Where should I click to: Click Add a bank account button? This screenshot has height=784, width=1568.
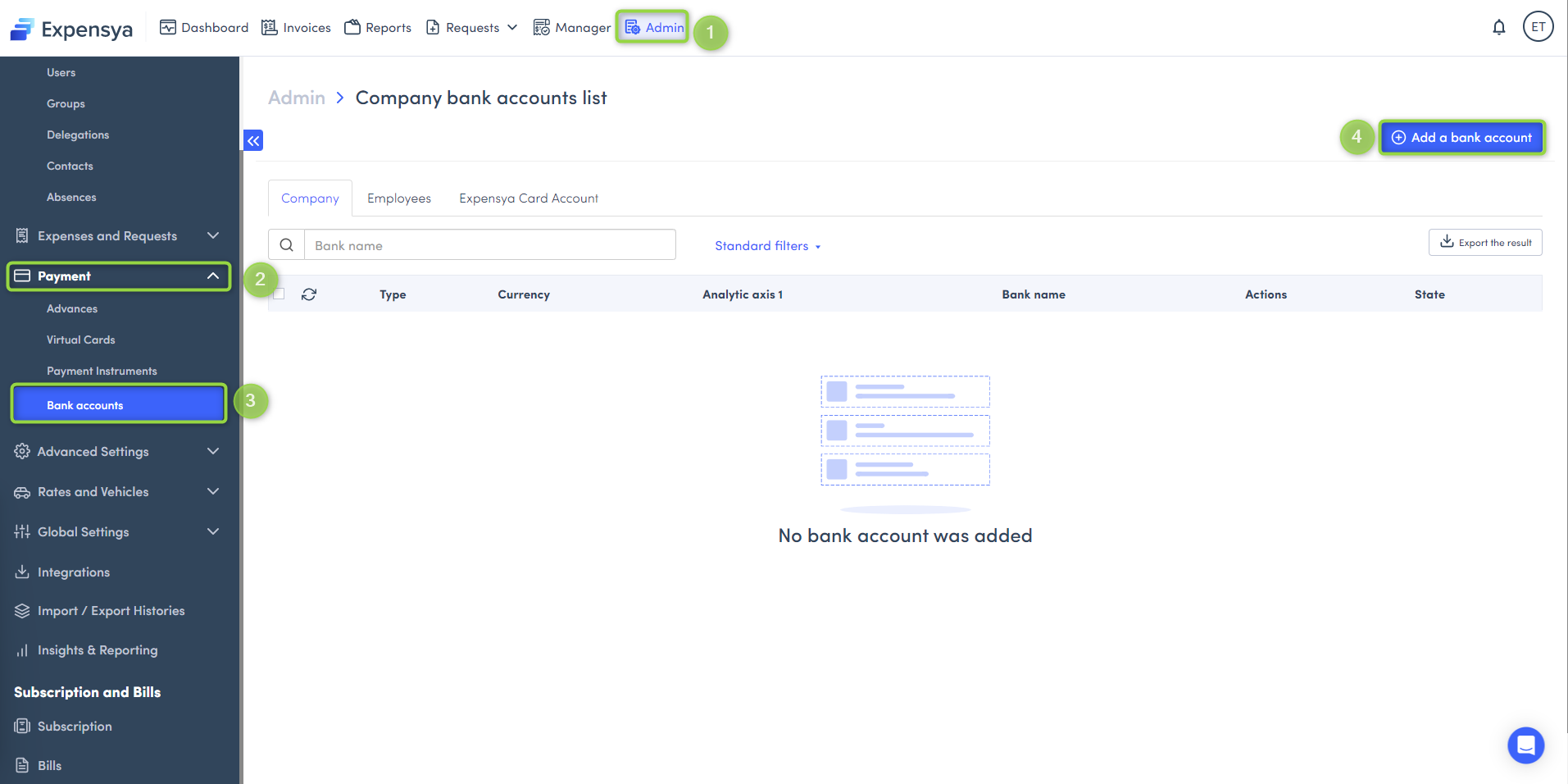1461,138
